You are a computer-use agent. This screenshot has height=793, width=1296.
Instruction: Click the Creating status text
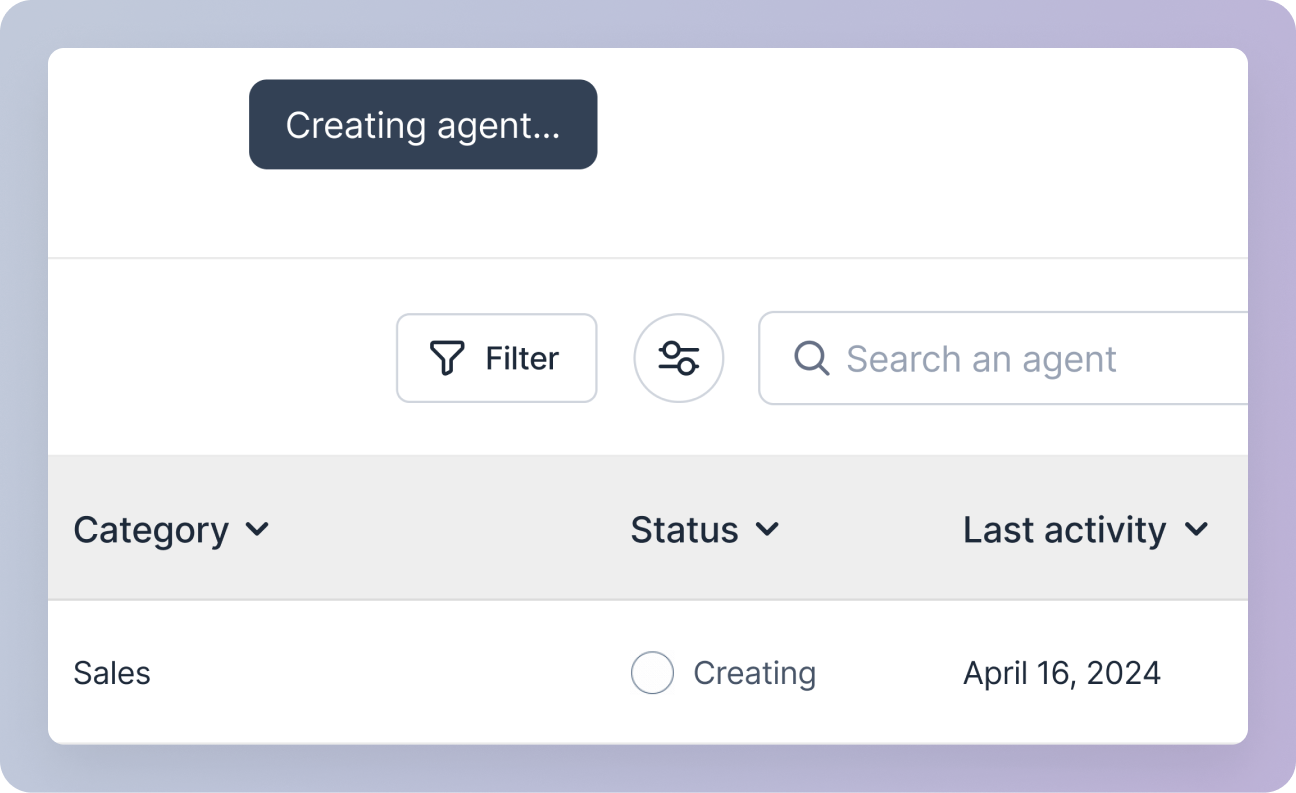755,673
